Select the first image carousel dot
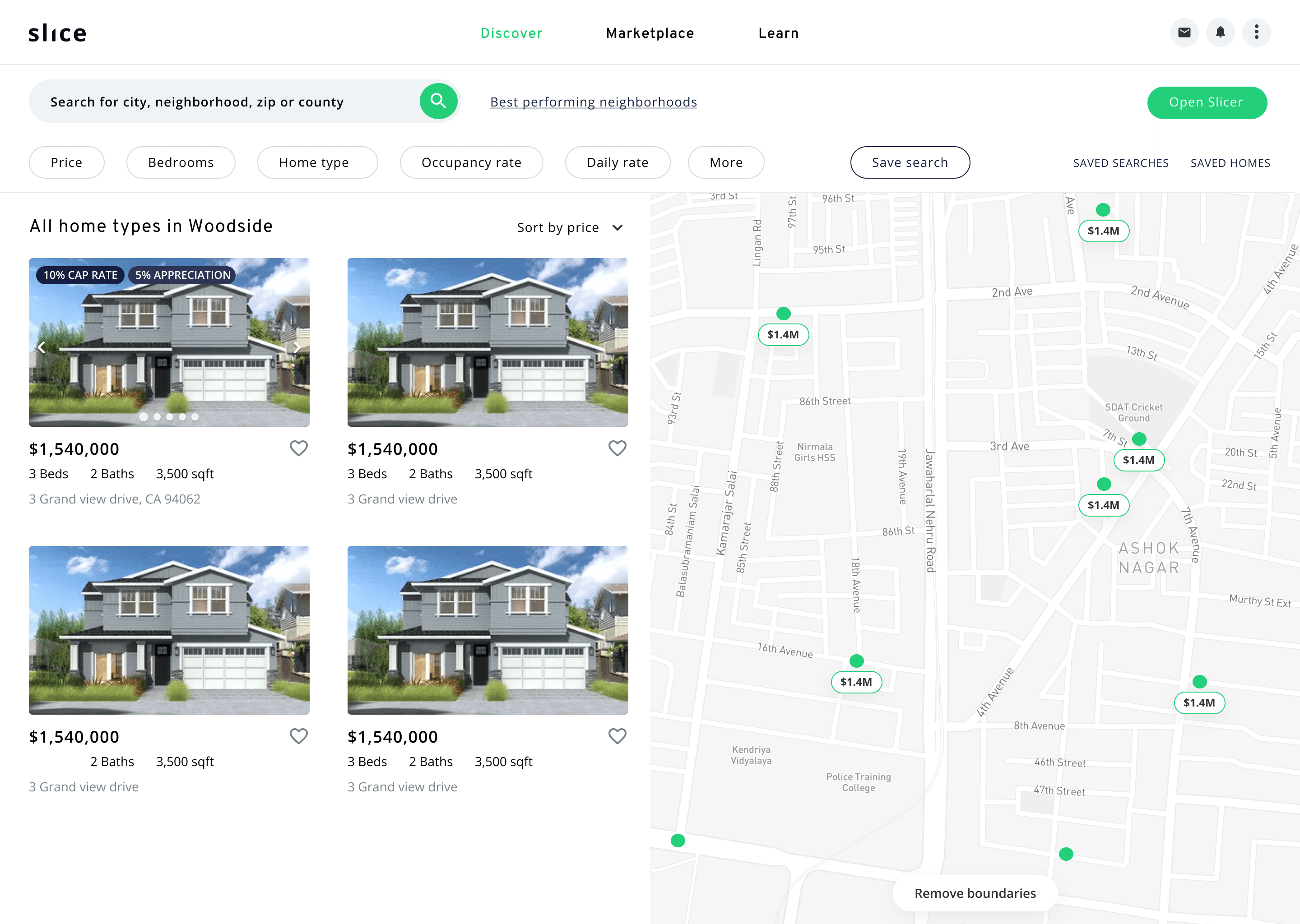The image size is (1300, 924). pyautogui.click(x=144, y=417)
